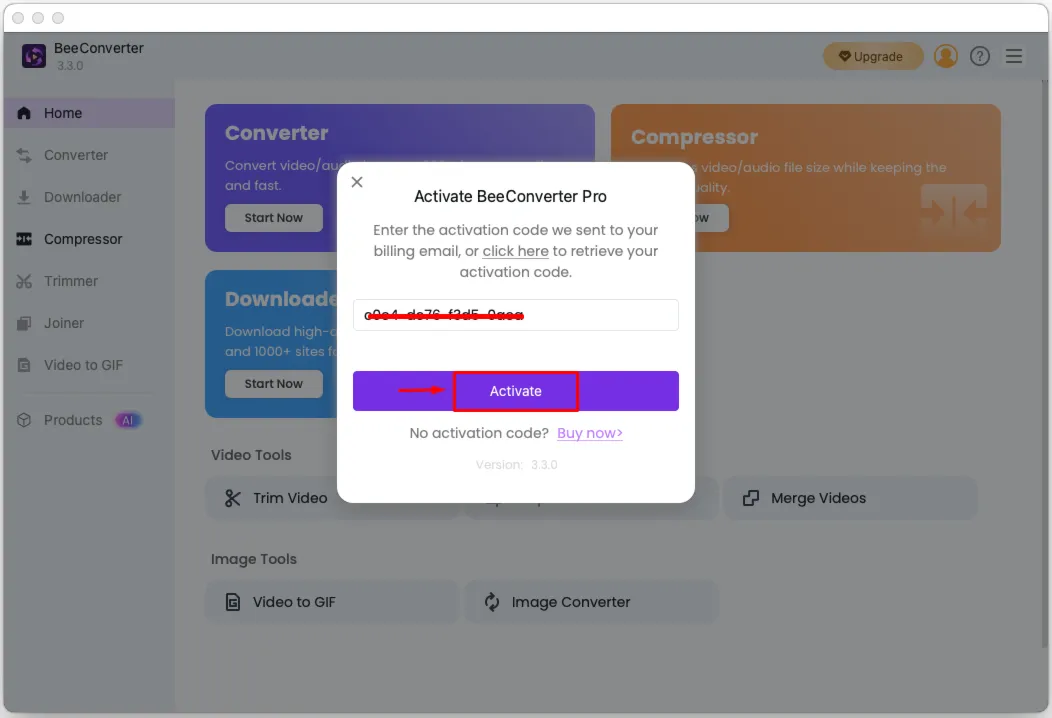Click the purple Activate button
Viewport: 1052px width, 718px height.
point(515,391)
